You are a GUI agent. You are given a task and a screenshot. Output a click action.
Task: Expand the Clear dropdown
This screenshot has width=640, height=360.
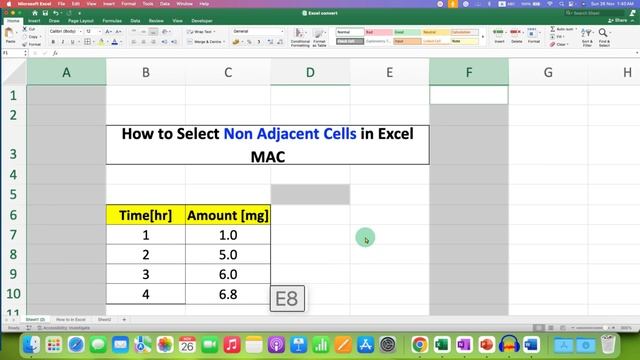568,44
